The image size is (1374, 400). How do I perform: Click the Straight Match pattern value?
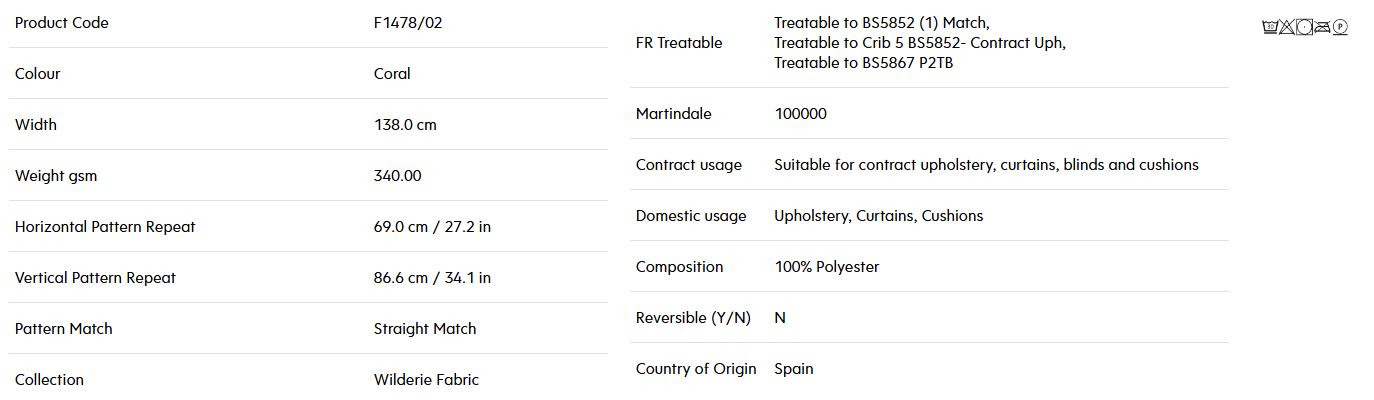(x=425, y=329)
